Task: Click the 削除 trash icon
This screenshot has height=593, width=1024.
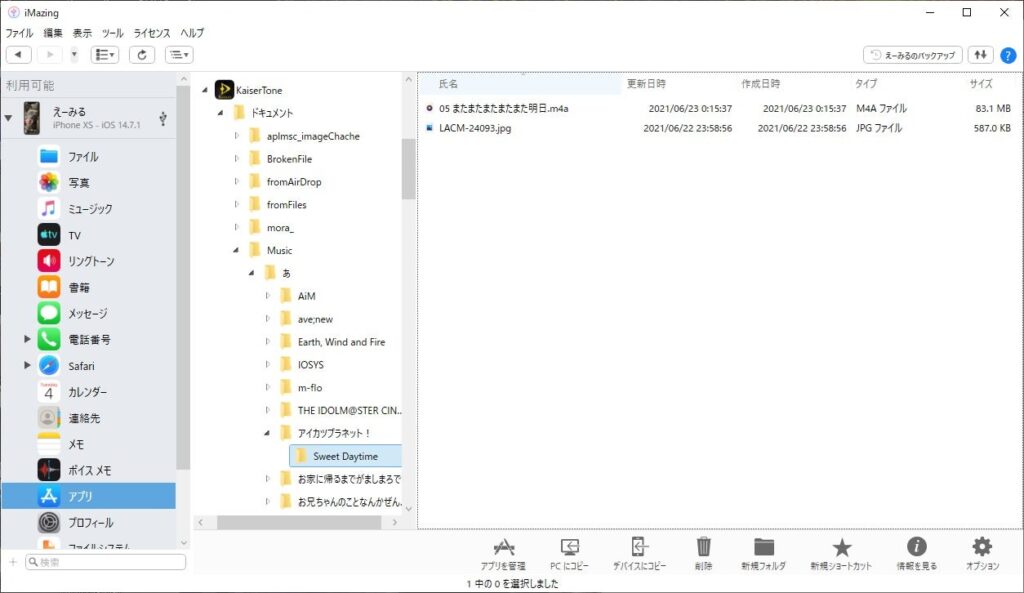Action: 704,547
